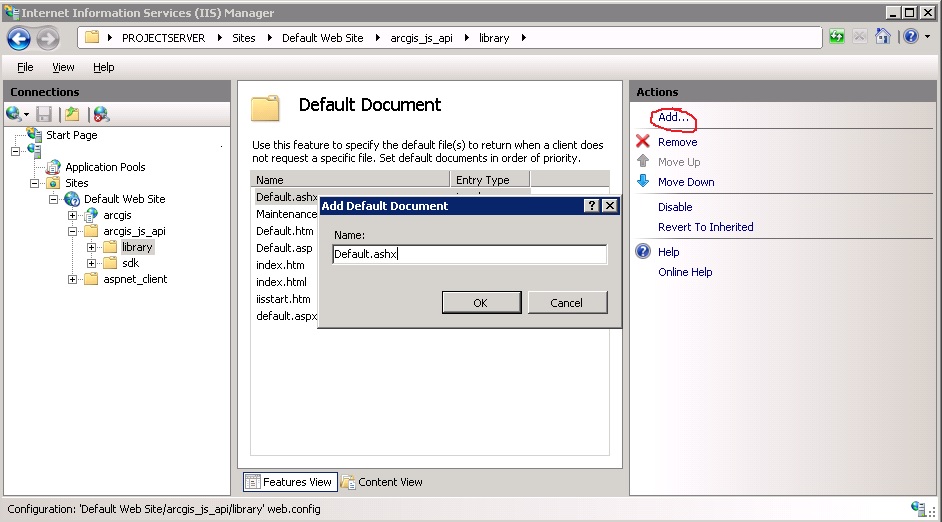Select the Sites node
Image resolution: width=942 pixels, height=522 pixels.
click(x=76, y=183)
